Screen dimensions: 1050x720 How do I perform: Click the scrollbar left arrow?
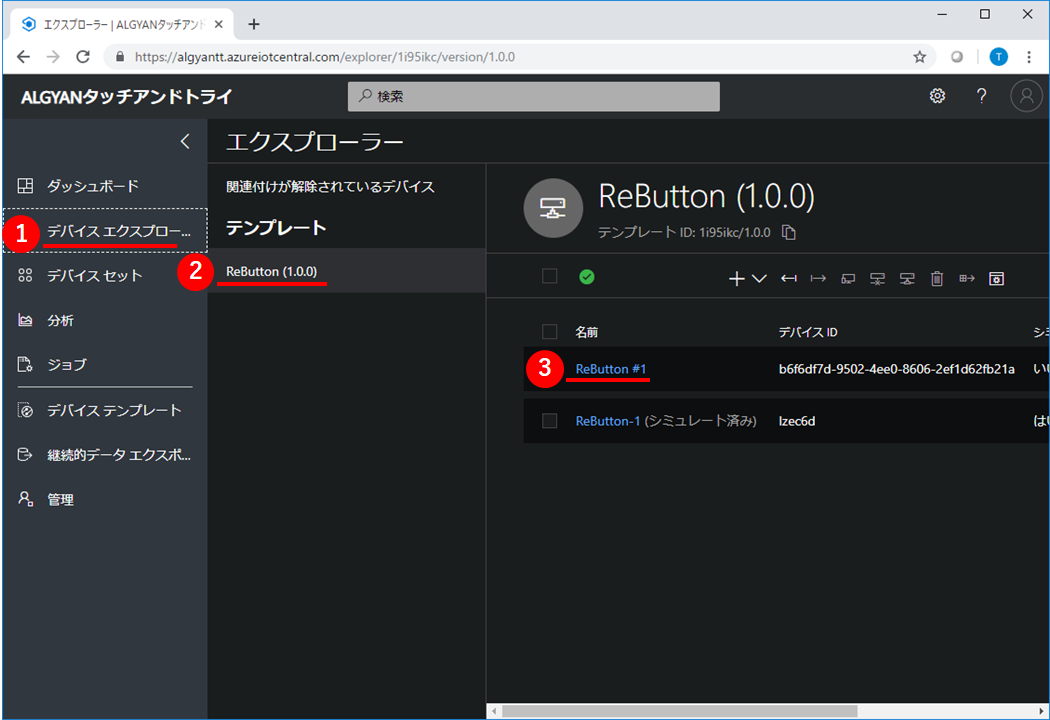tap(494, 711)
